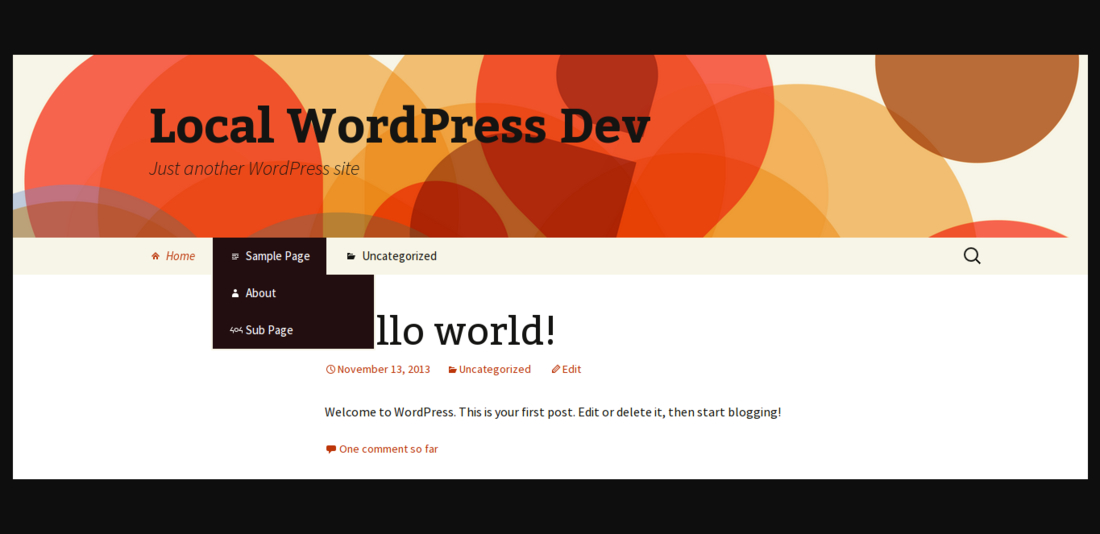The height and width of the screenshot is (534, 1100).
Task: Click the tagline Just another WordPress site
Action: click(254, 168)
